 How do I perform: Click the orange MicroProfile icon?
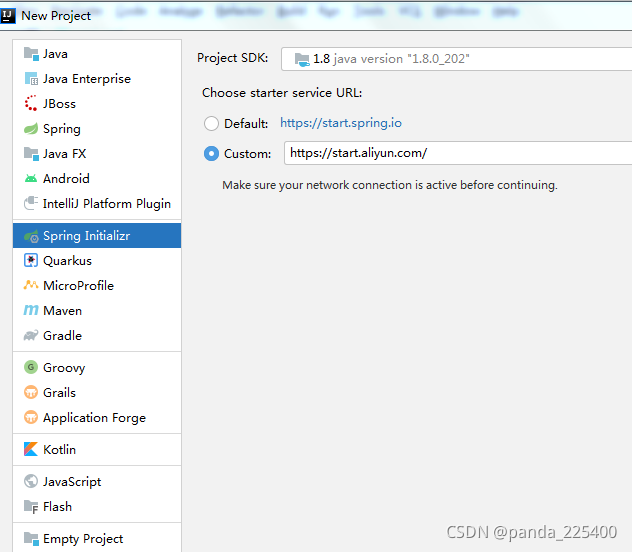(x=31, y=285)
